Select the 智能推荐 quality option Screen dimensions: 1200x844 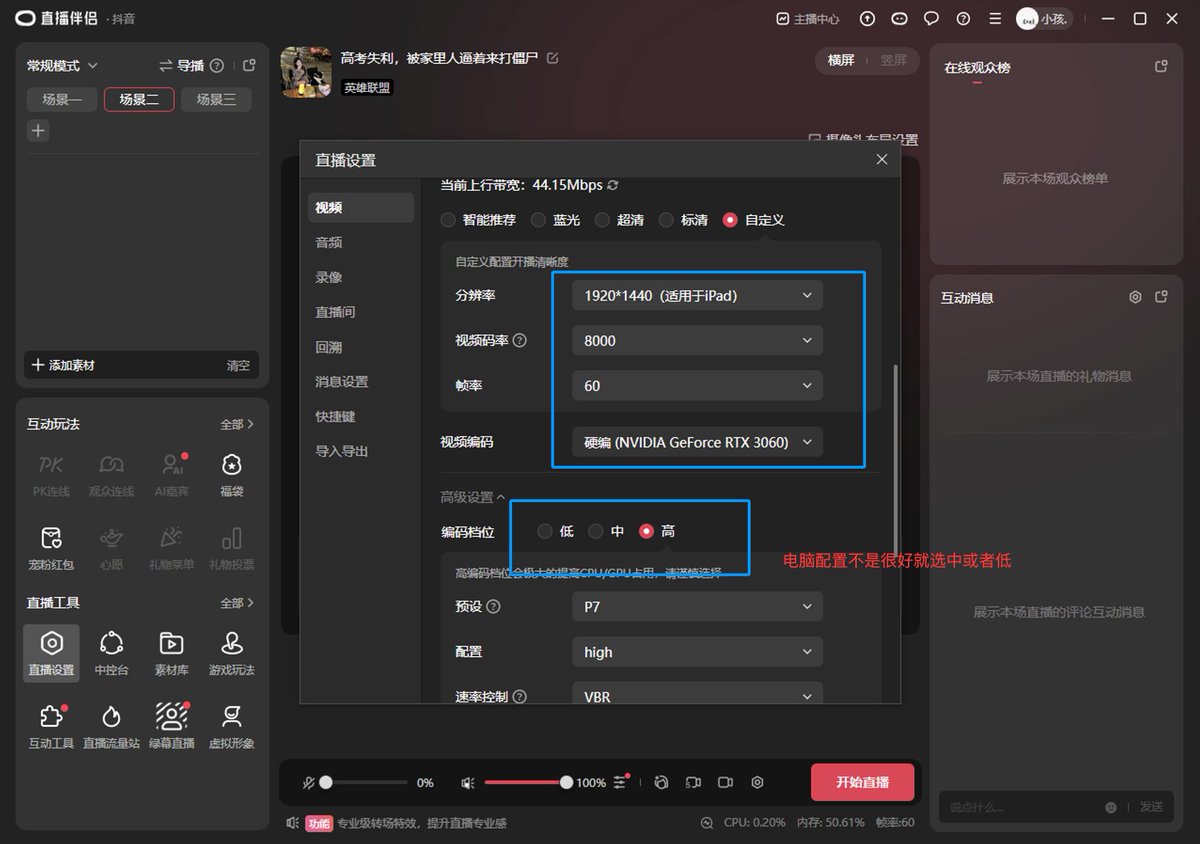[478, 220]
